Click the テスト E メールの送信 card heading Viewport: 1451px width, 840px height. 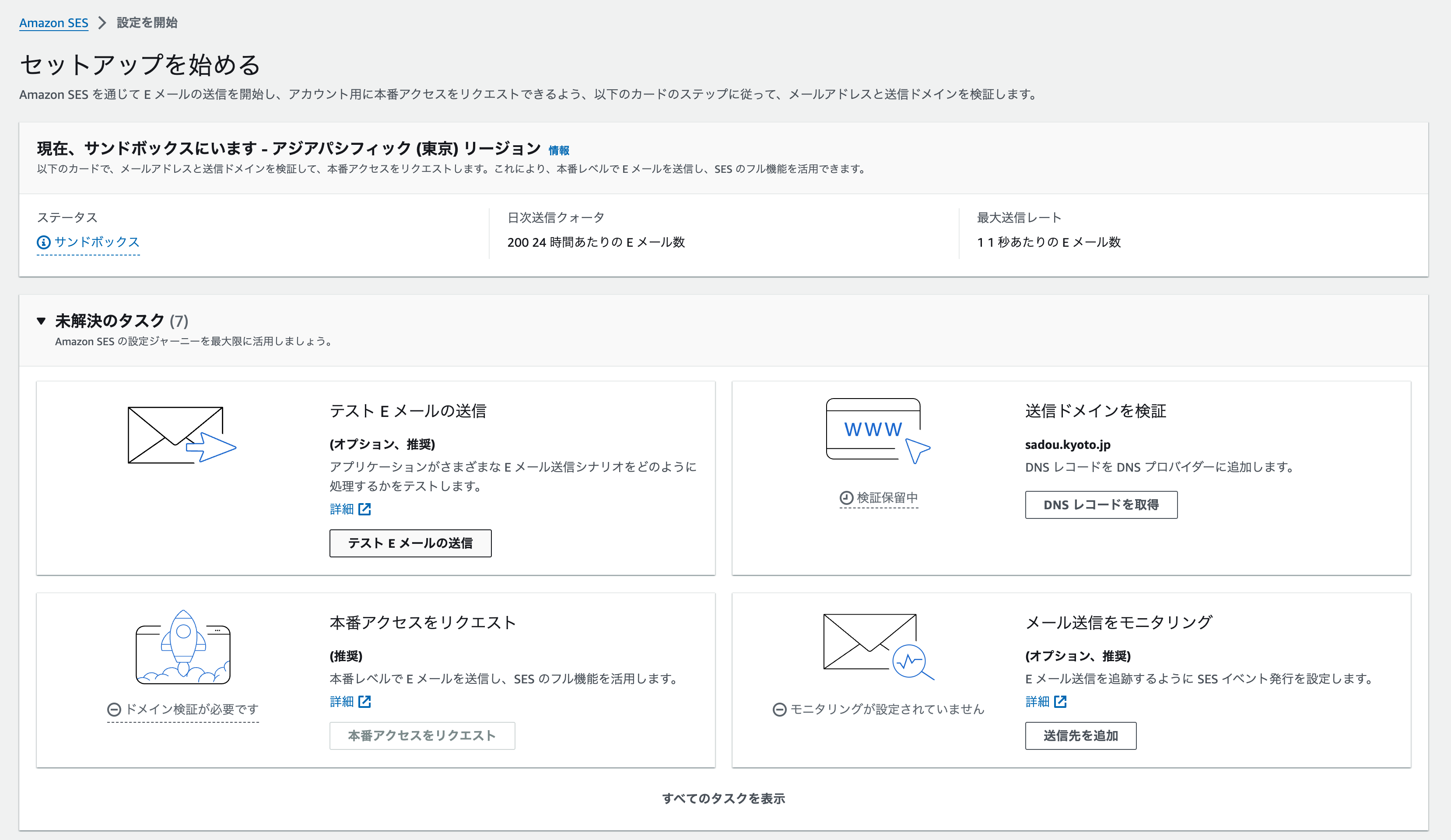point(408,410)
